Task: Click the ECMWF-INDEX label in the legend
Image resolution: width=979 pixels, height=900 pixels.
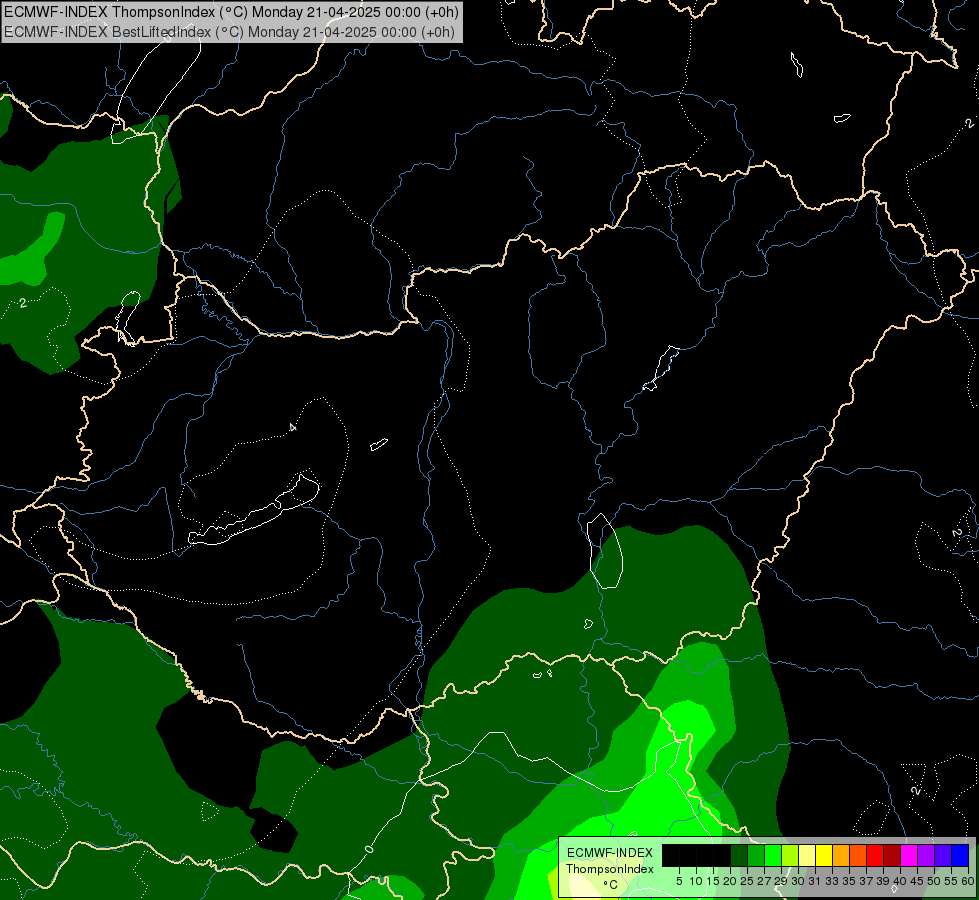Action: tap(609, 853)
